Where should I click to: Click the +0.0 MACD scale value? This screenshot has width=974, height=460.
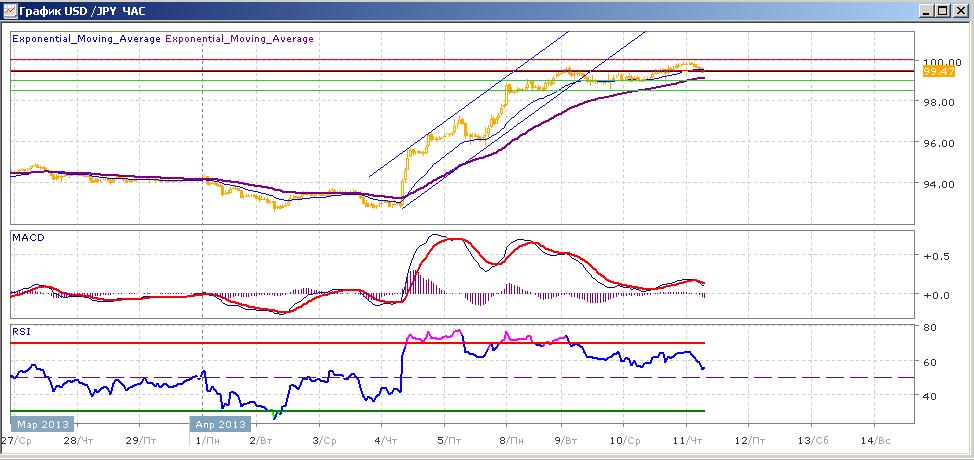pyautogui.click(x=936, y=295)
